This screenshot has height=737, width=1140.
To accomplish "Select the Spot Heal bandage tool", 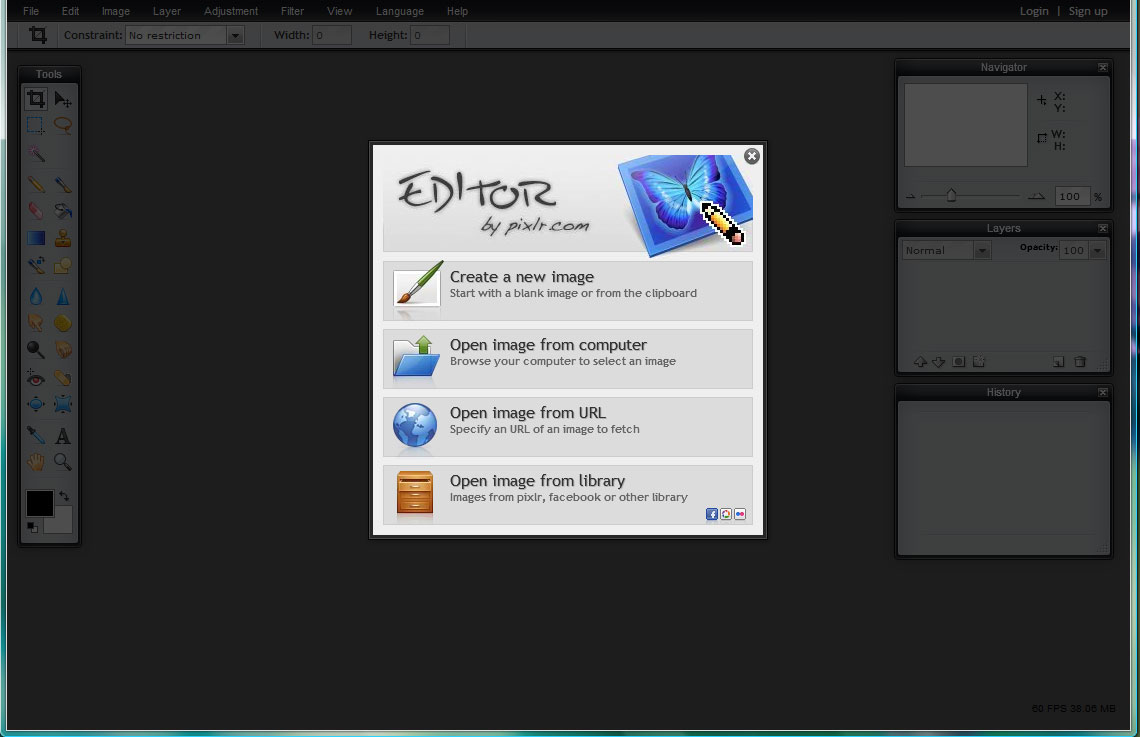I will pos(63,377).
